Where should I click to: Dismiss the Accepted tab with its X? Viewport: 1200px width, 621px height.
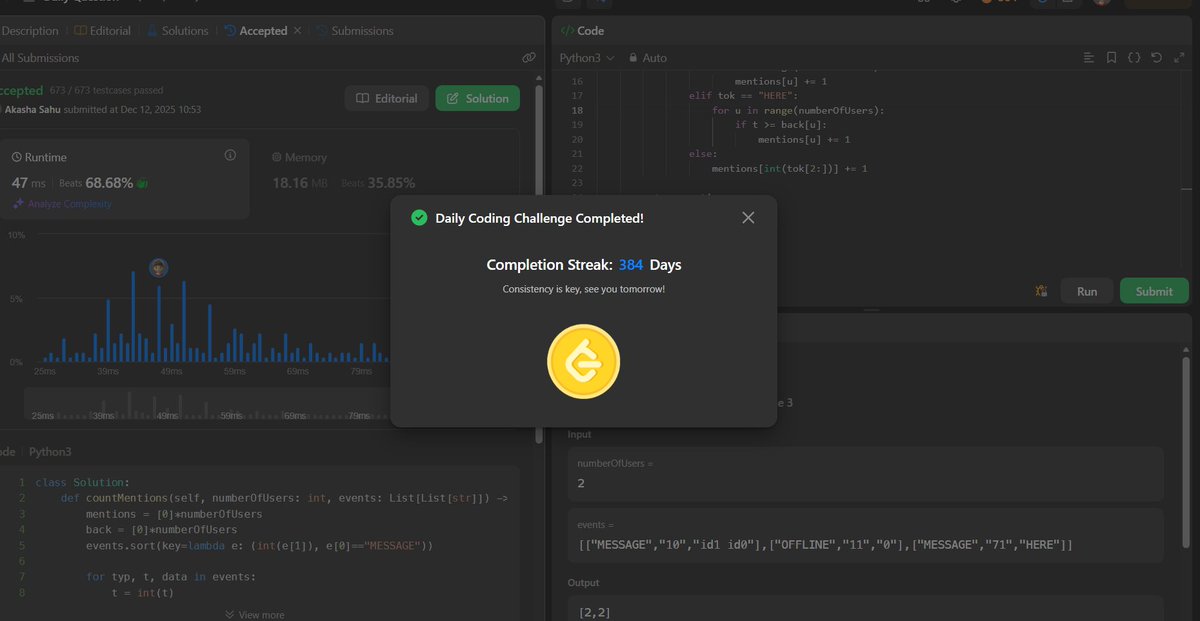click(x=297, y=30)
